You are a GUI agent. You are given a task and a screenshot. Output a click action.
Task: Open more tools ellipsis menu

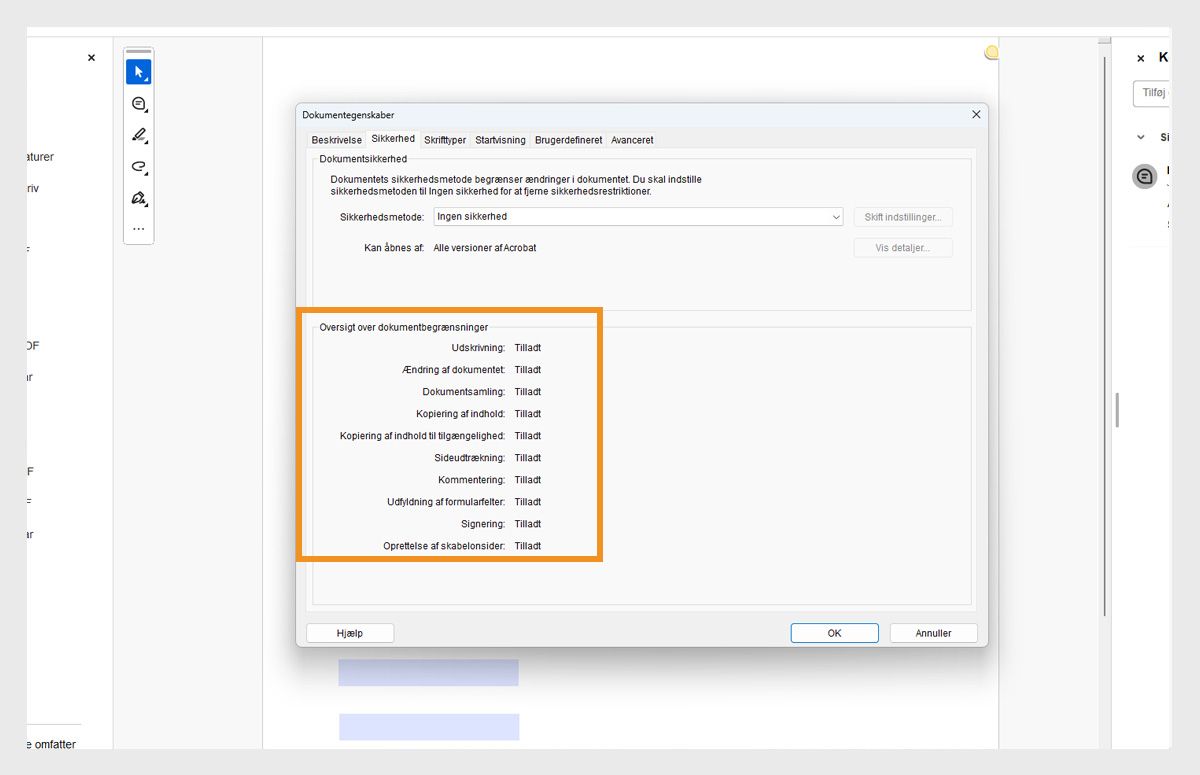pyautogui.click(x=138, y=229)
